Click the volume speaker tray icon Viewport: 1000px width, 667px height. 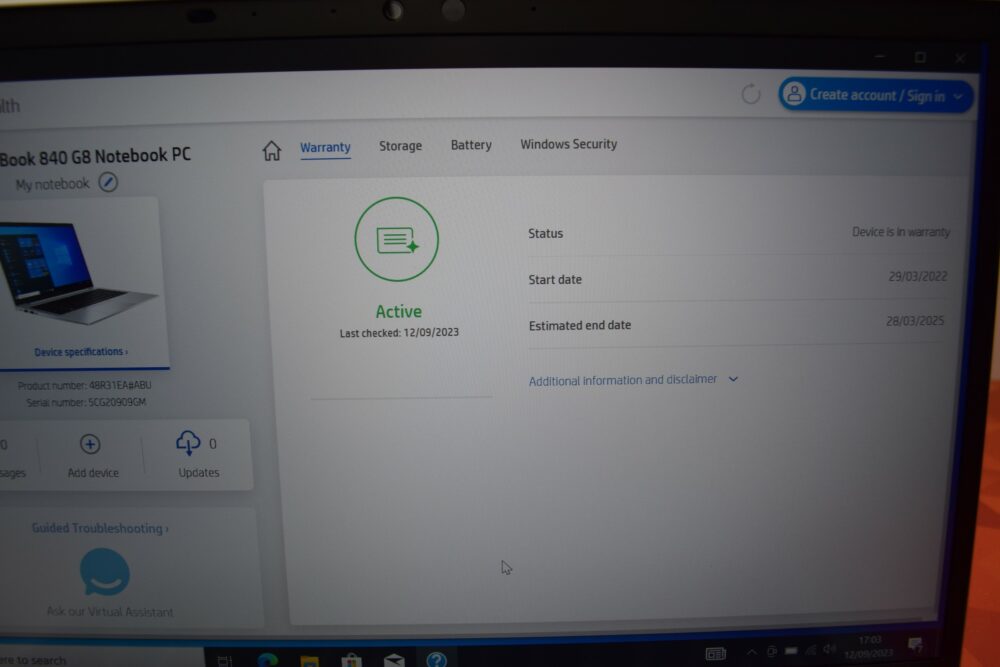(x=829, y=649)
